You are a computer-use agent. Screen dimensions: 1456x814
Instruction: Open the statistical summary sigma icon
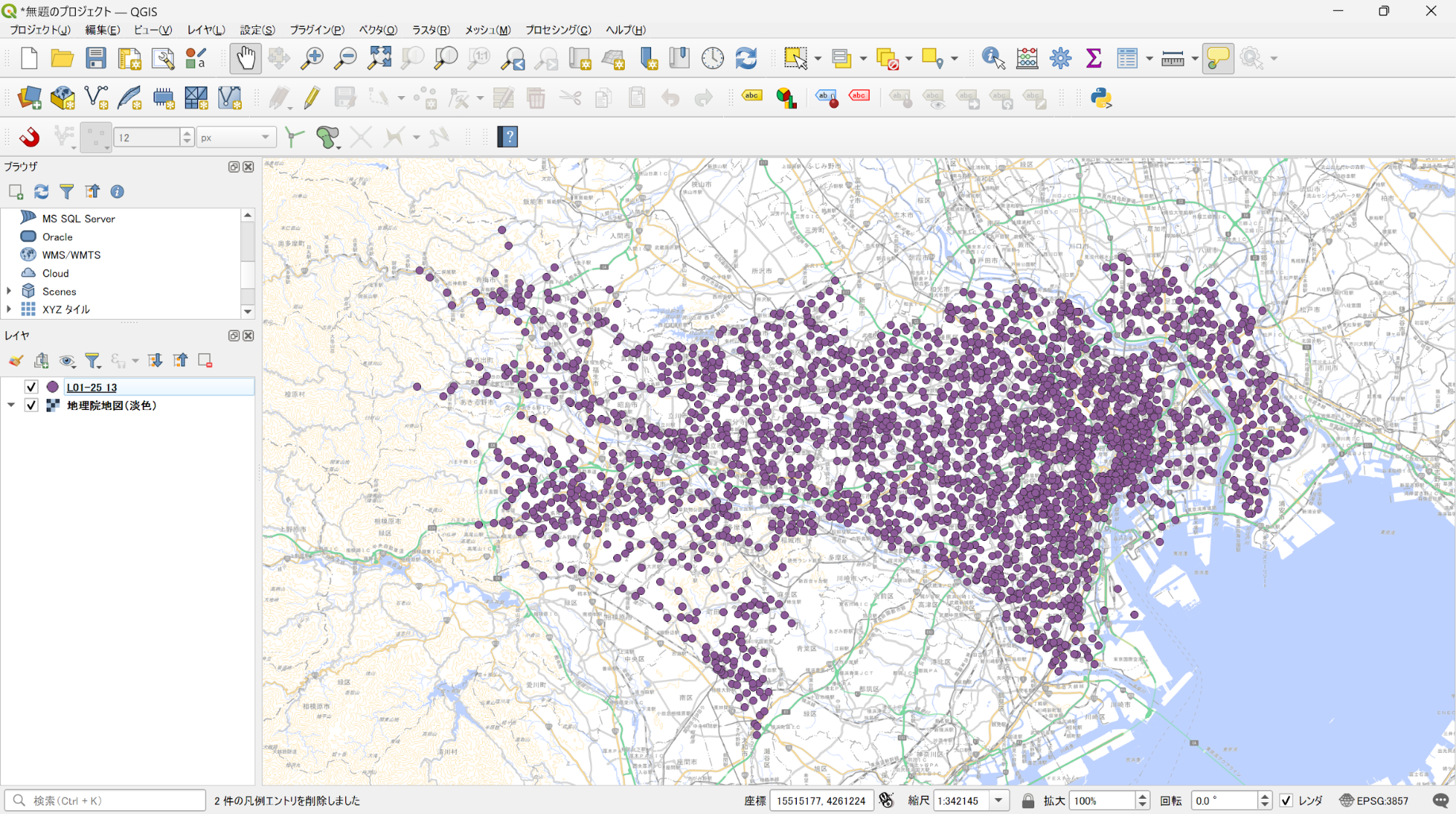tap(1093, 58)
